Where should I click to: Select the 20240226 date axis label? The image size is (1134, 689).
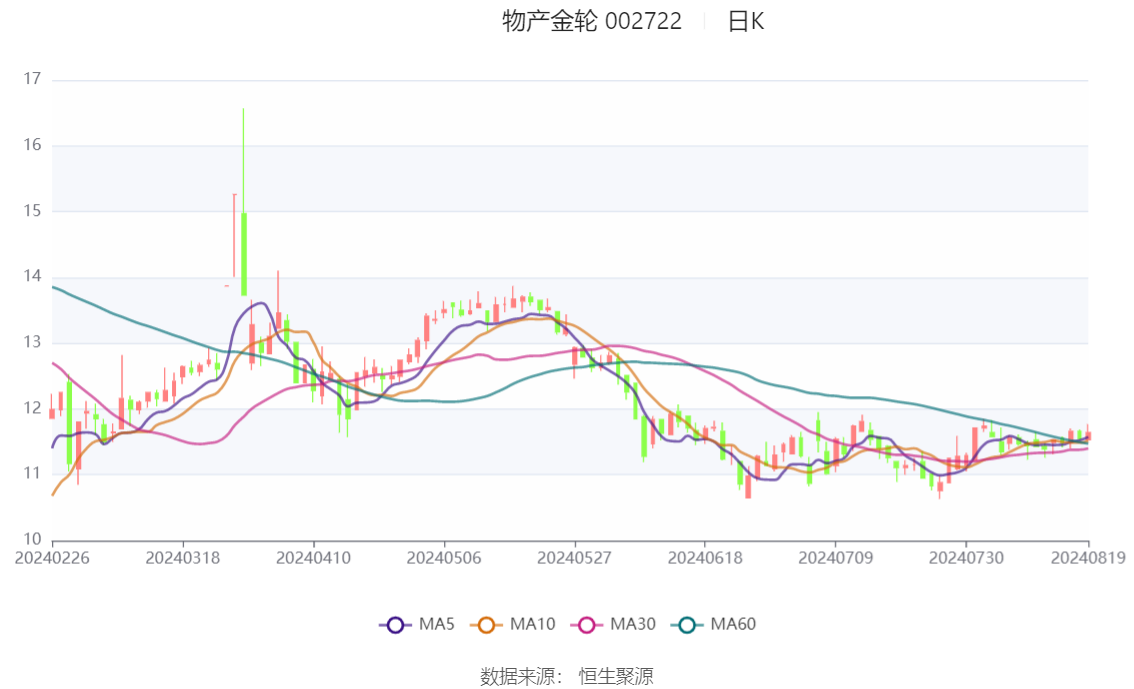52,558
